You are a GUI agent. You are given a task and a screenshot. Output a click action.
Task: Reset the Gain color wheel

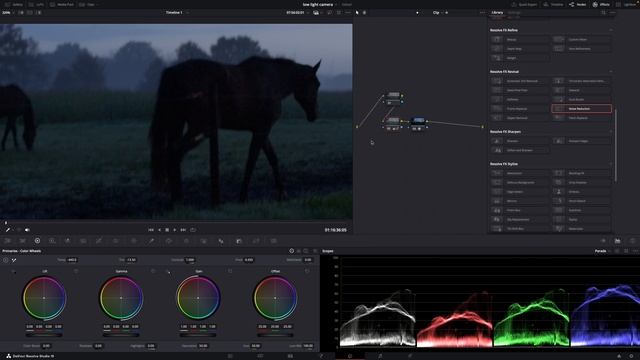[230, 271]
